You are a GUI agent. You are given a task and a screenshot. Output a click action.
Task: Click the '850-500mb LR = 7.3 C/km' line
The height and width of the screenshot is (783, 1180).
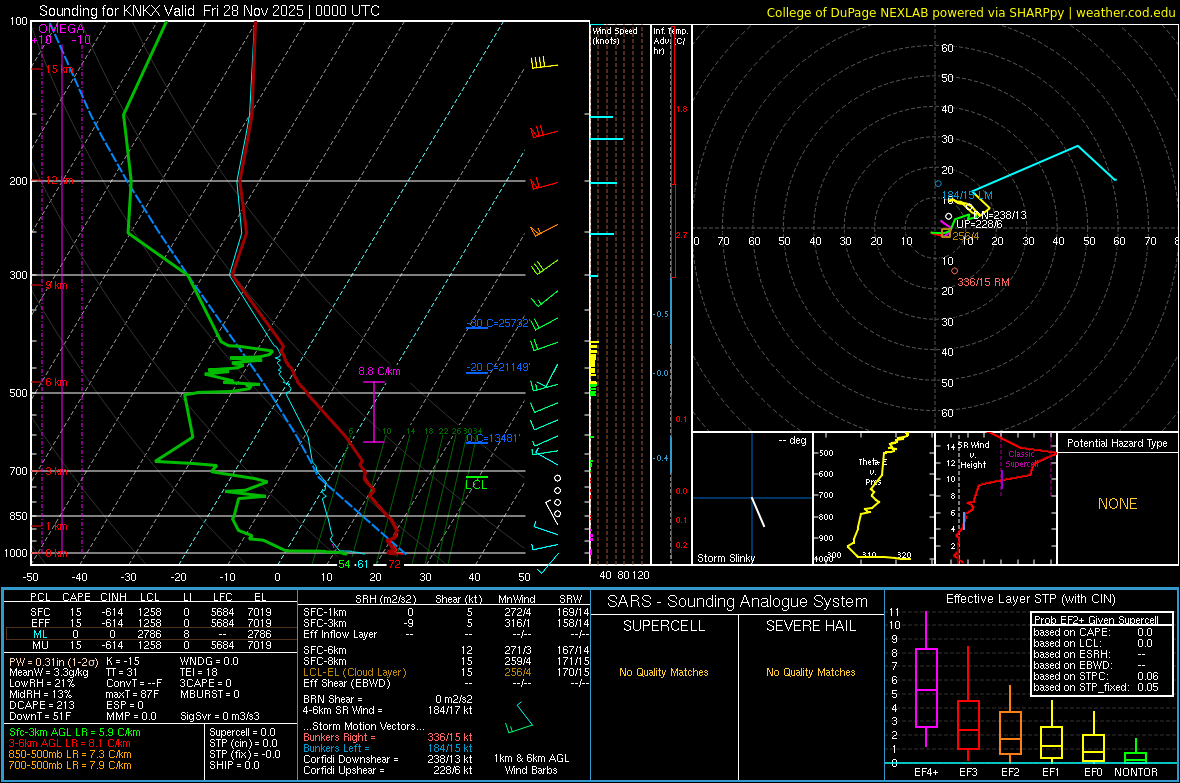click(x=70, y=754)
